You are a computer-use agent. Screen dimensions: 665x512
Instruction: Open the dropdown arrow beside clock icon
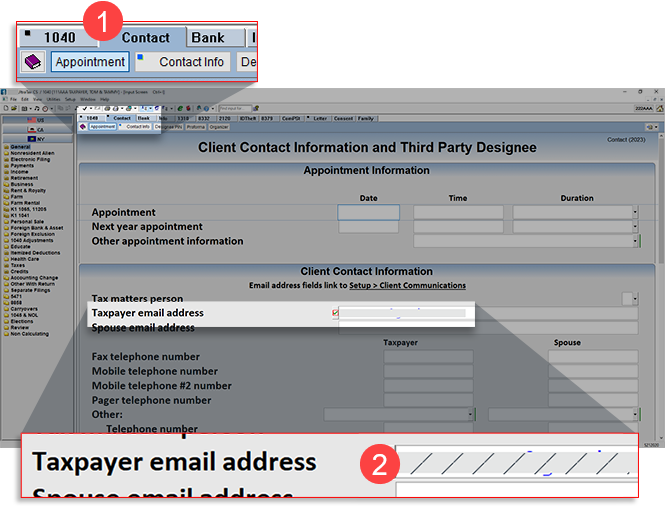click(51, 108)
